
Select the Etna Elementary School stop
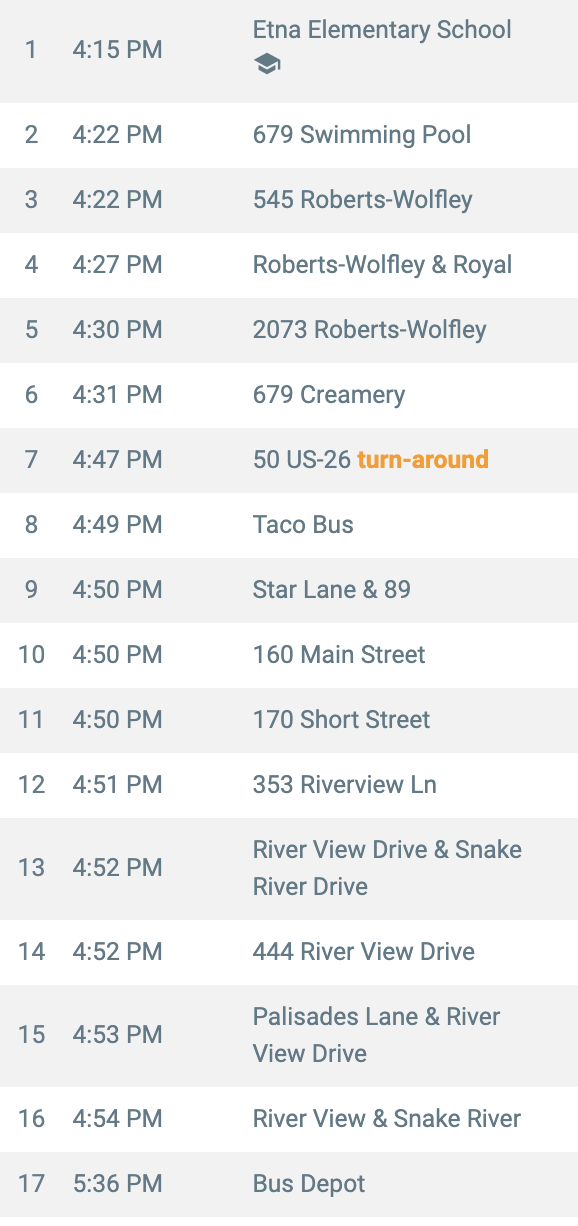(289, 50)
